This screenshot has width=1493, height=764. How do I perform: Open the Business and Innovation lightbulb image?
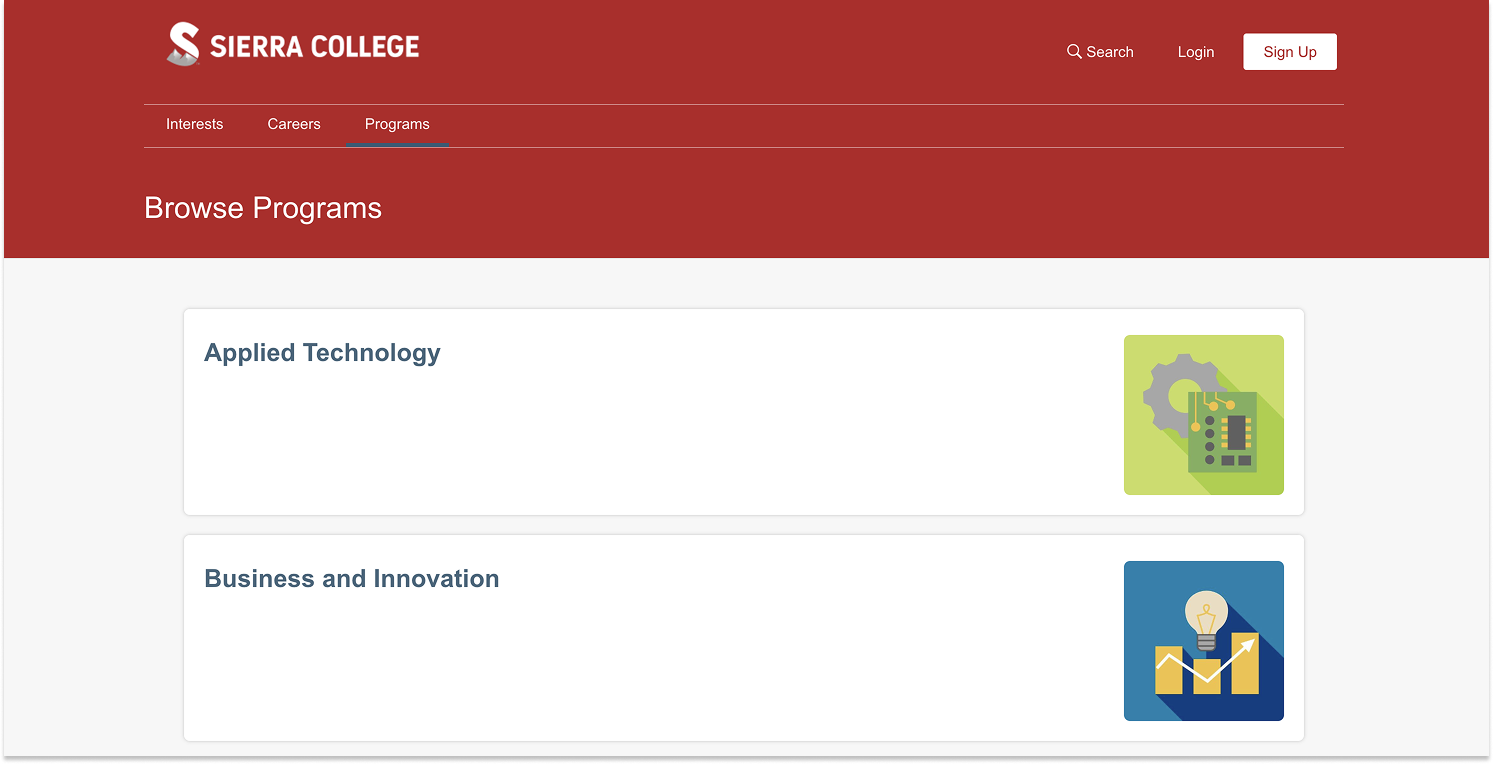click(1204, 641)
